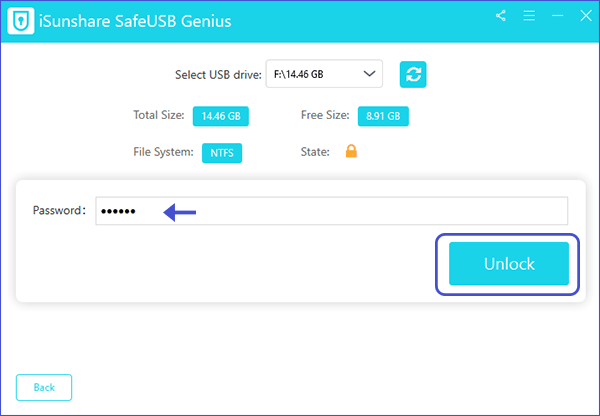The image size is (600, 416).
Task: Click the iSunshare shield logo icon
Action: point(21,21)
